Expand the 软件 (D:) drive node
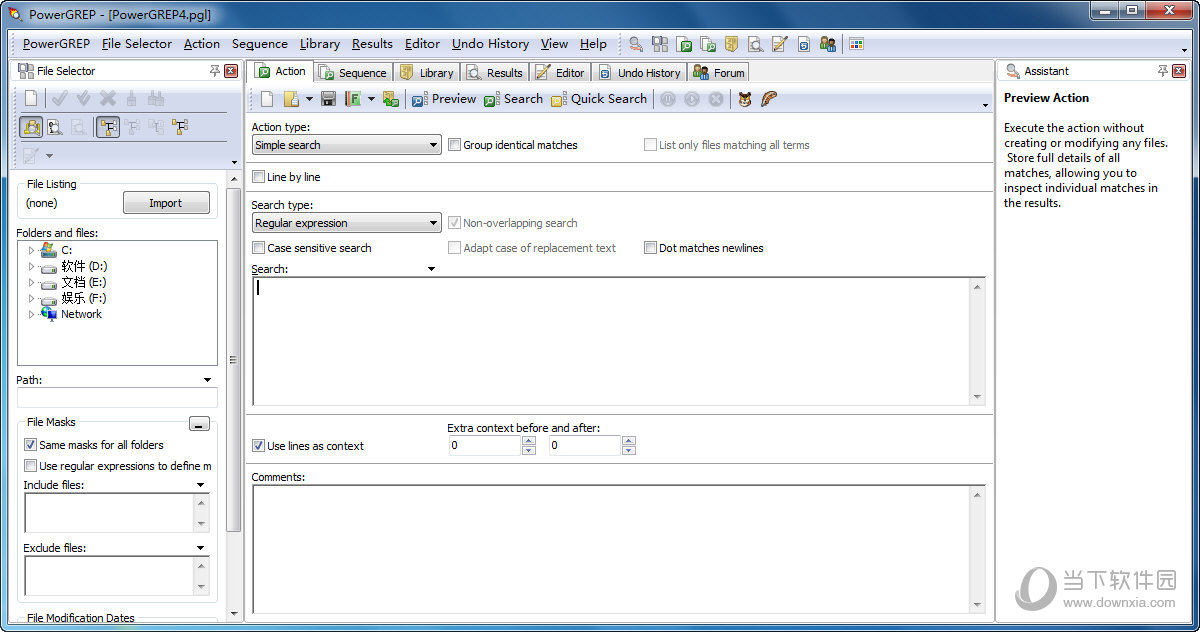This screenshot has height=632, width=1200. (x=31, y=267)
